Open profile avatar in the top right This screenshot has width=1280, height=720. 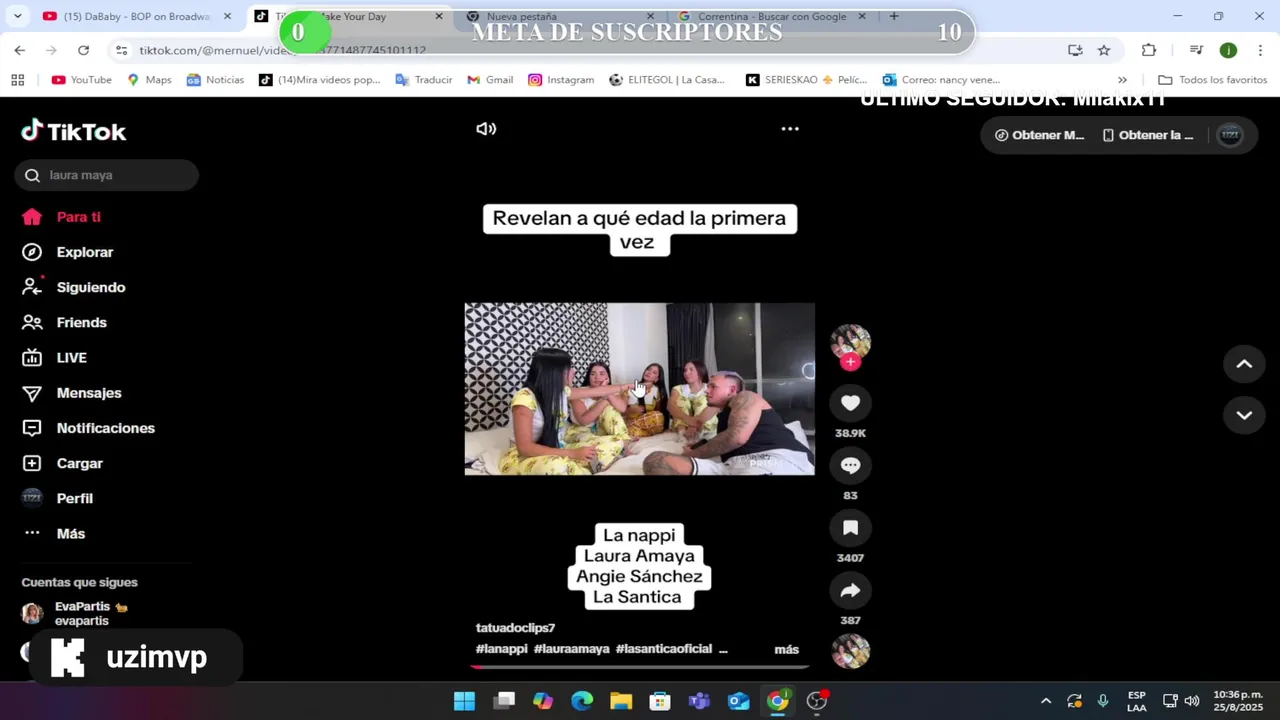pyautogui.click(x=1230, y=135)
